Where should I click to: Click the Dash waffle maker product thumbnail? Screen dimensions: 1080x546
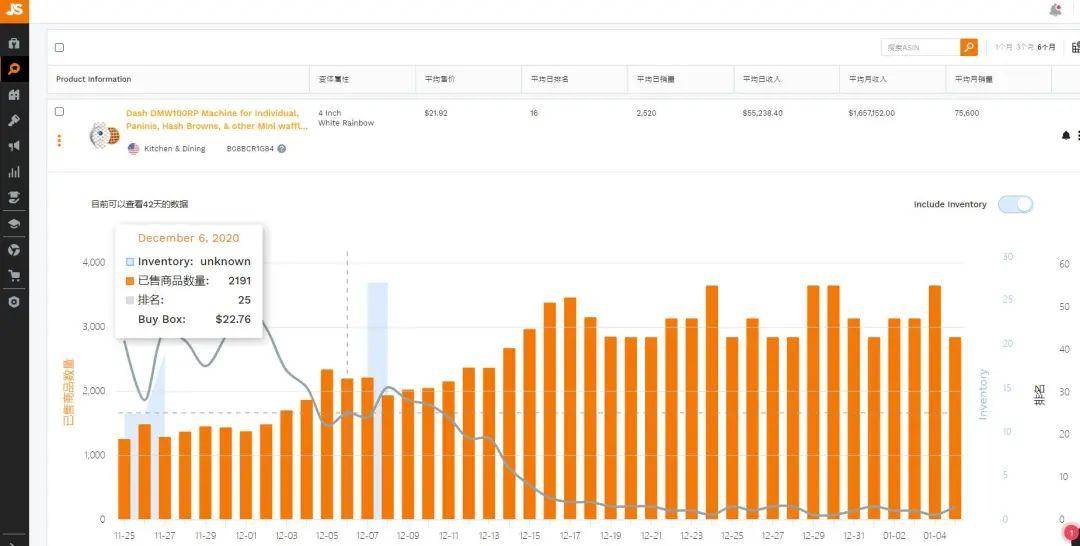point(104,136)
